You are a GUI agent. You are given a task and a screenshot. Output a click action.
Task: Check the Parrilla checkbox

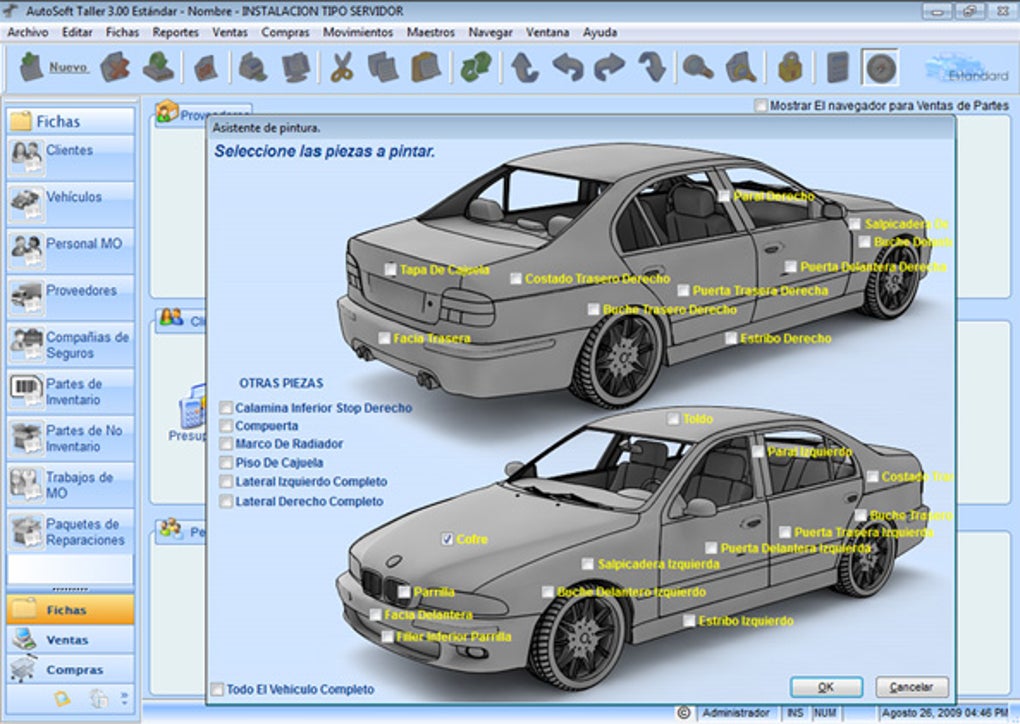coord(404,592)
